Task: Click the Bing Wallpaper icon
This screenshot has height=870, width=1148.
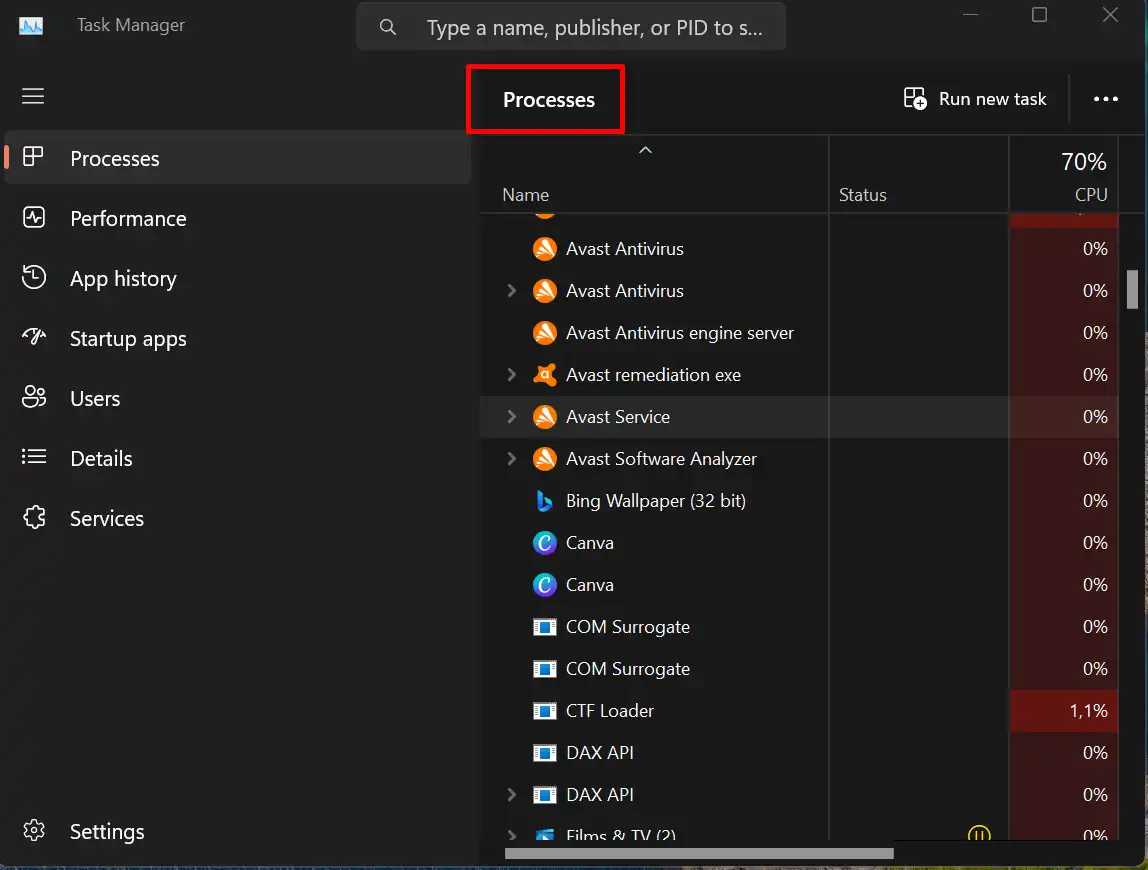Action: pyautogui.click(x=544, y=500)
